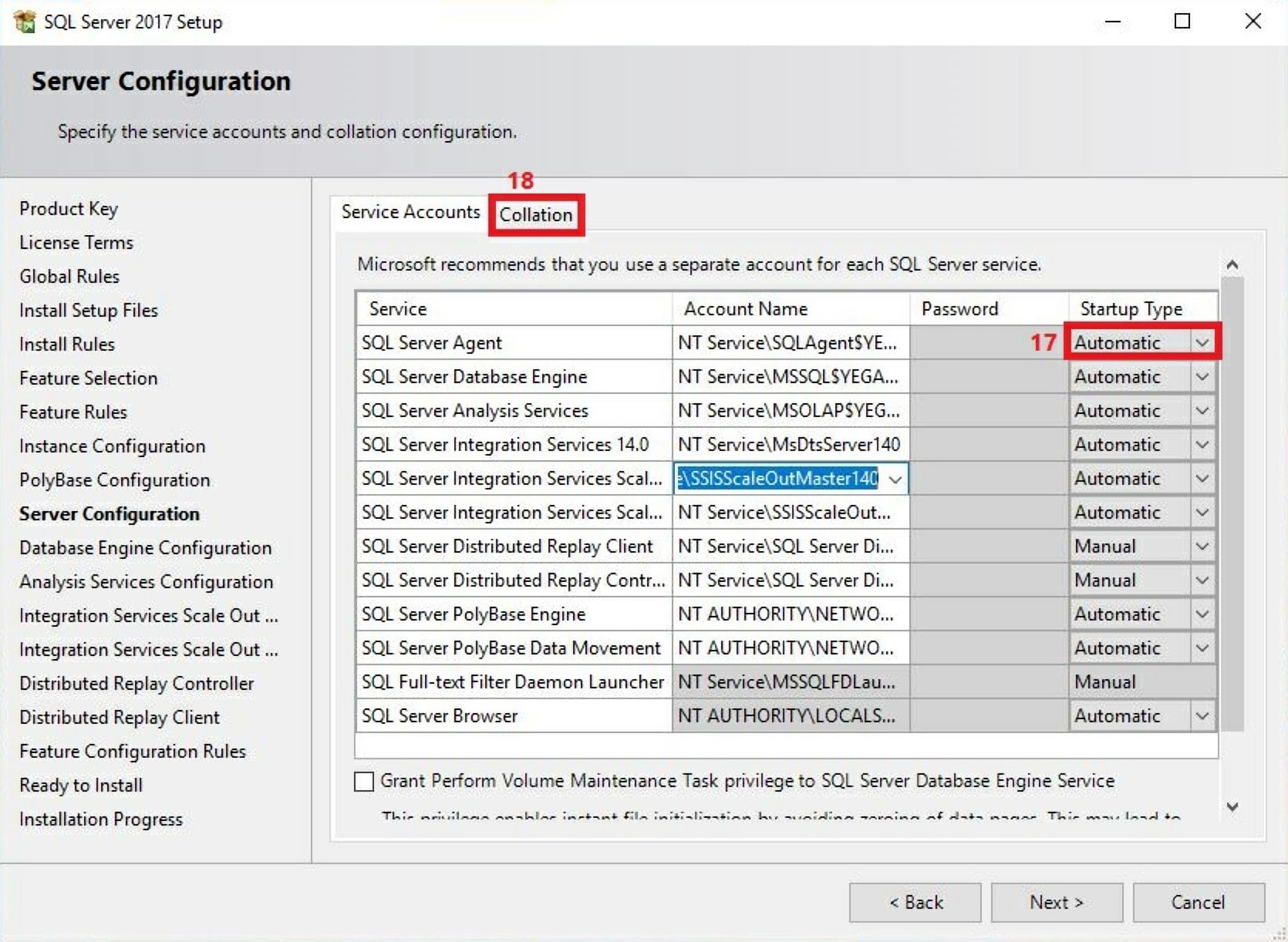Viewport: 1288px width, 942px height.
Task: Select the SQL Server Agent service cell
Action: 514,343
